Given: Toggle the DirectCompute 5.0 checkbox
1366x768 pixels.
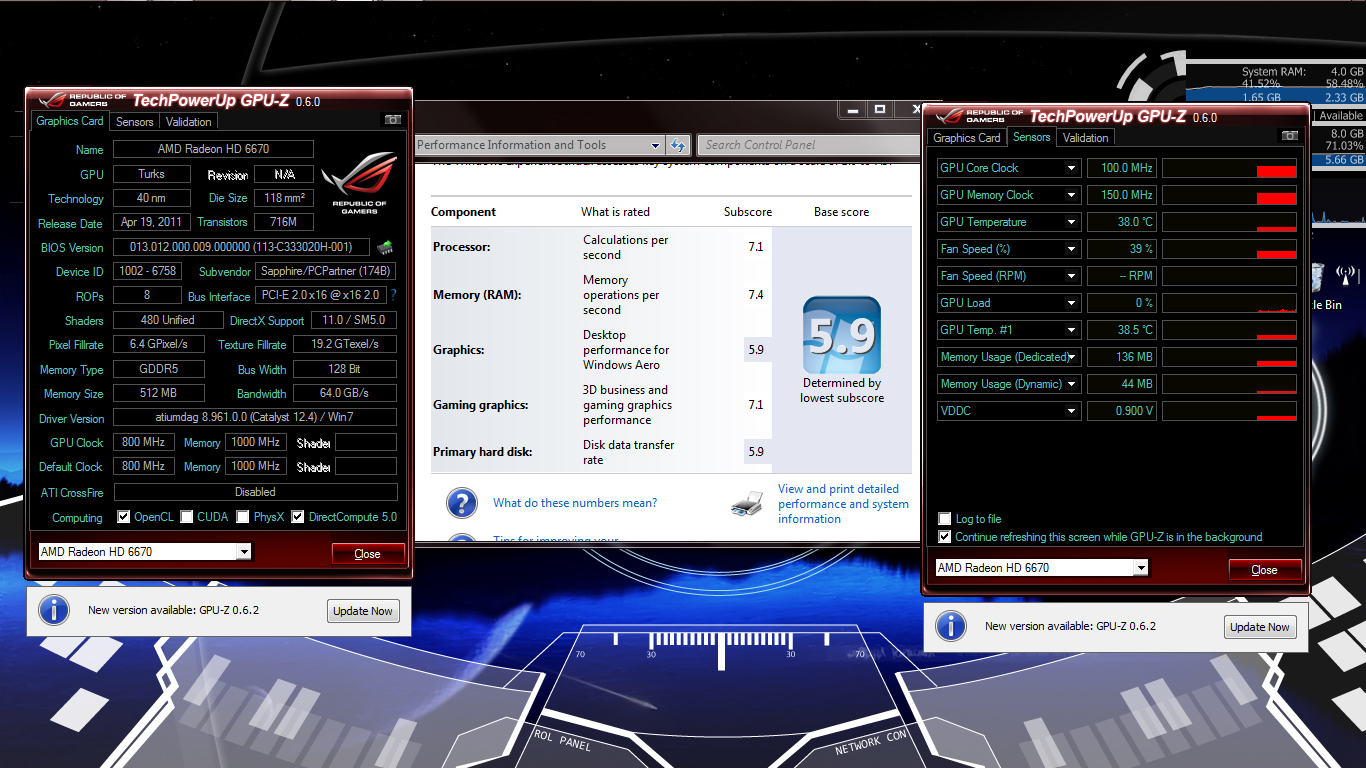Looking at the screenshot, I should pyautogui.click(x=297, y=517).
